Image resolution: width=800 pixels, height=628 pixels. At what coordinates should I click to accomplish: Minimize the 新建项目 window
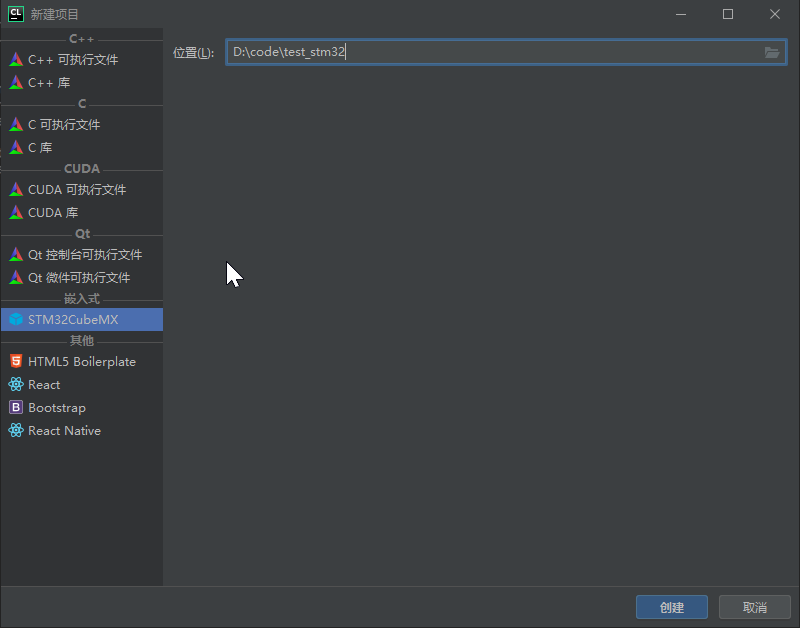(681, 14)
